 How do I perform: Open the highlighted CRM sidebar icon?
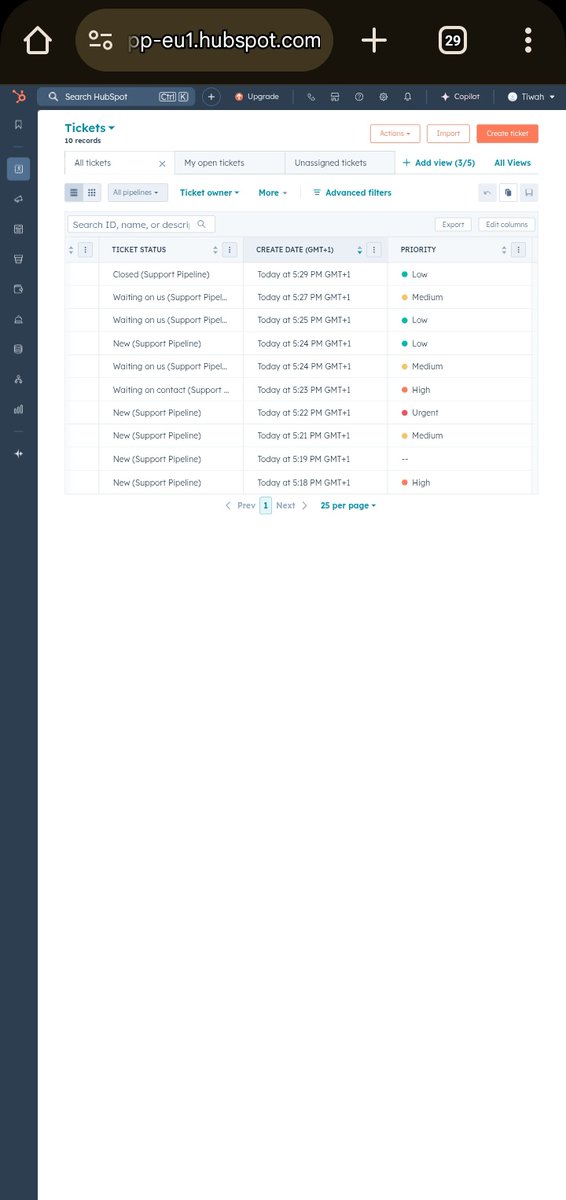pyautogui.click(x=18, y=169)
